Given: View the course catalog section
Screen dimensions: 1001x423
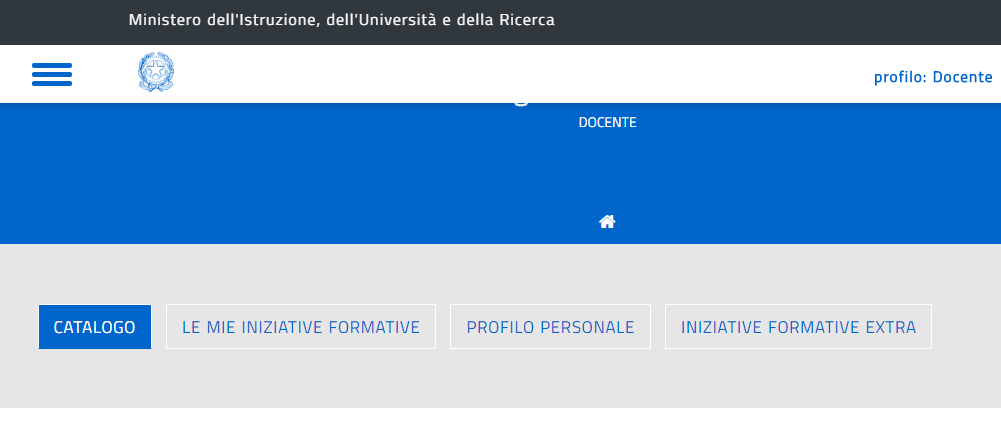Looking at the screenshot, I should click(x=95, y=327).
